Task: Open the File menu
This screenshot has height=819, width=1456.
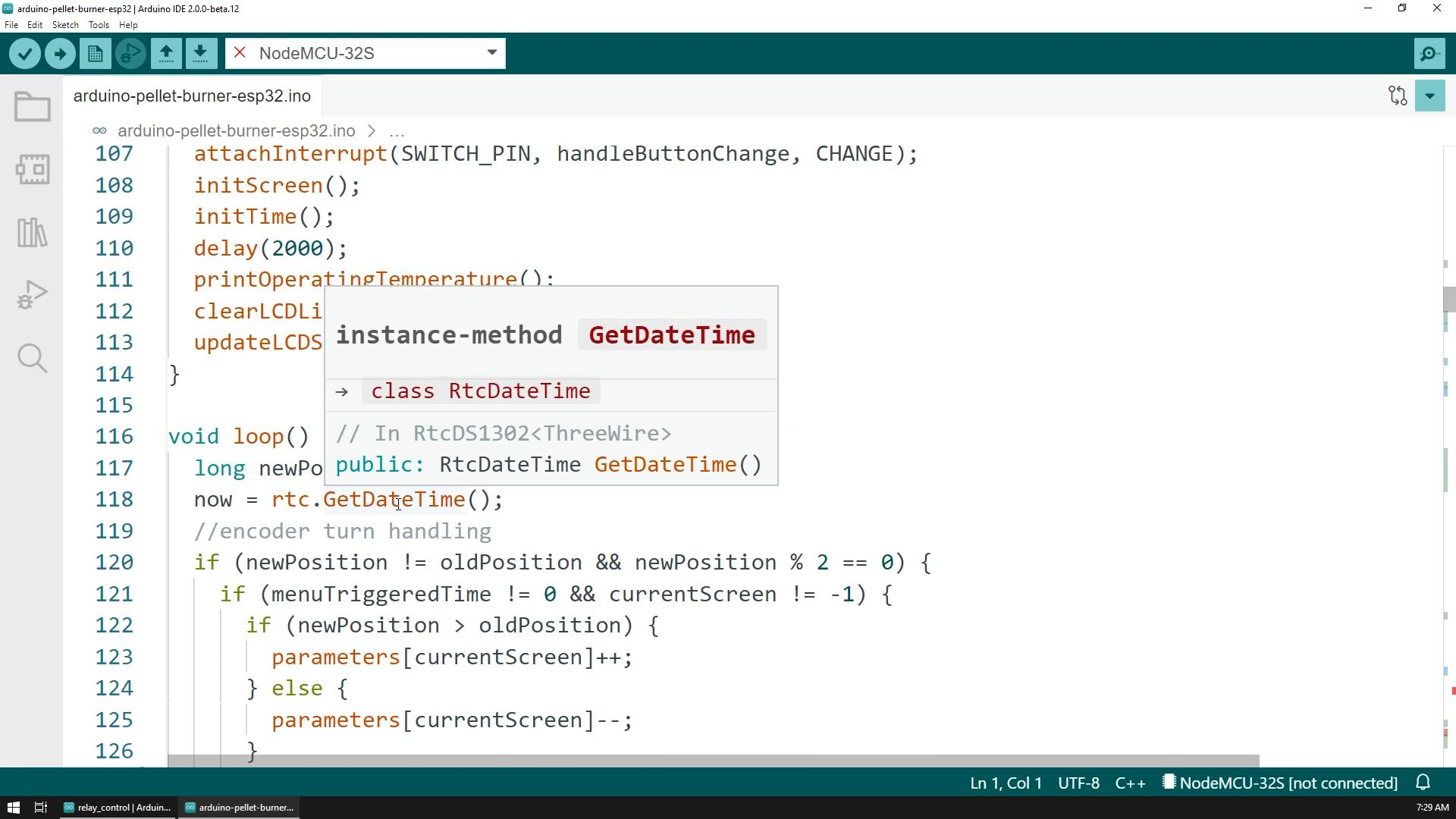Action: [x=11, y=25]
